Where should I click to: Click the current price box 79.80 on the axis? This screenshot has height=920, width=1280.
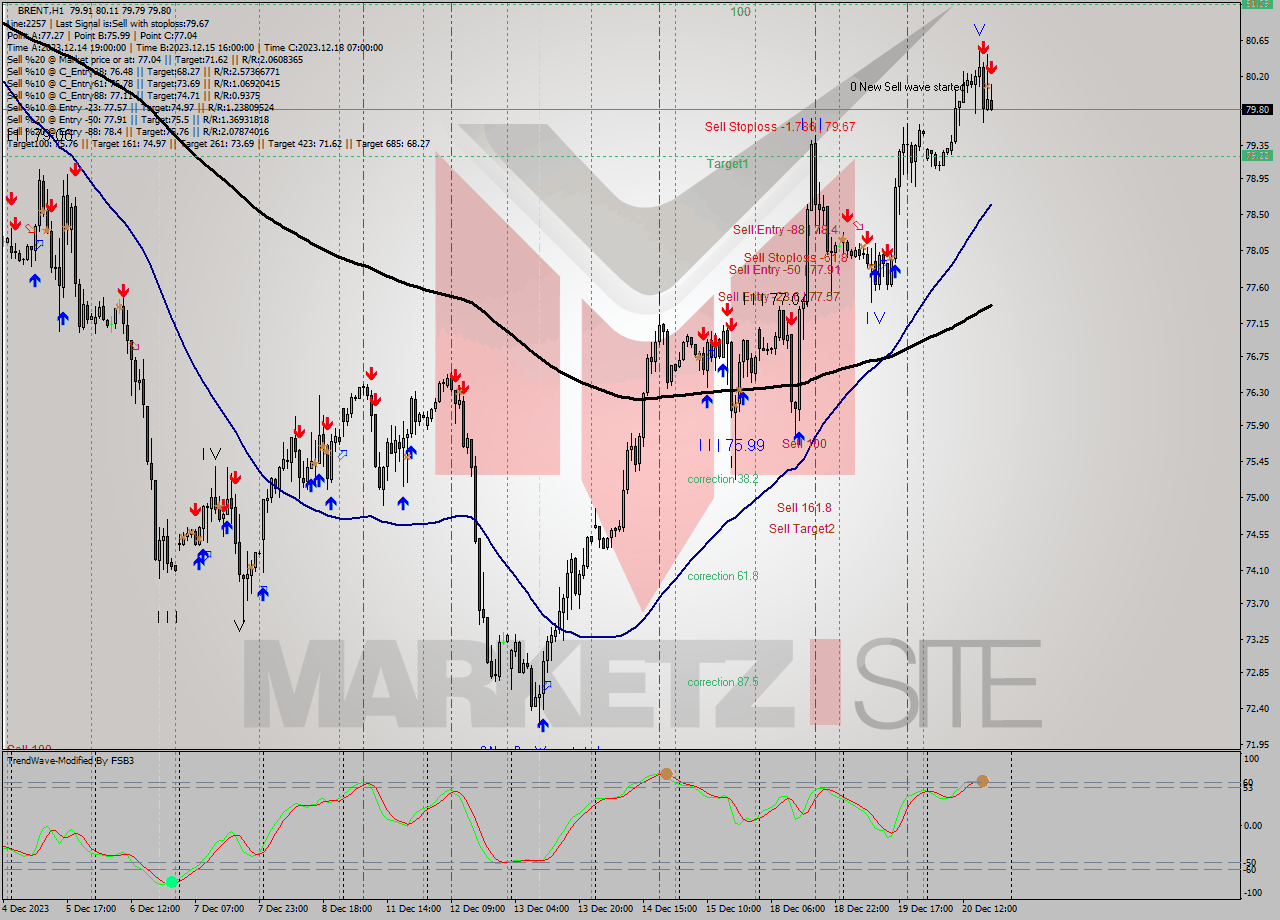pyautogui.click(x=1258, y=110)
